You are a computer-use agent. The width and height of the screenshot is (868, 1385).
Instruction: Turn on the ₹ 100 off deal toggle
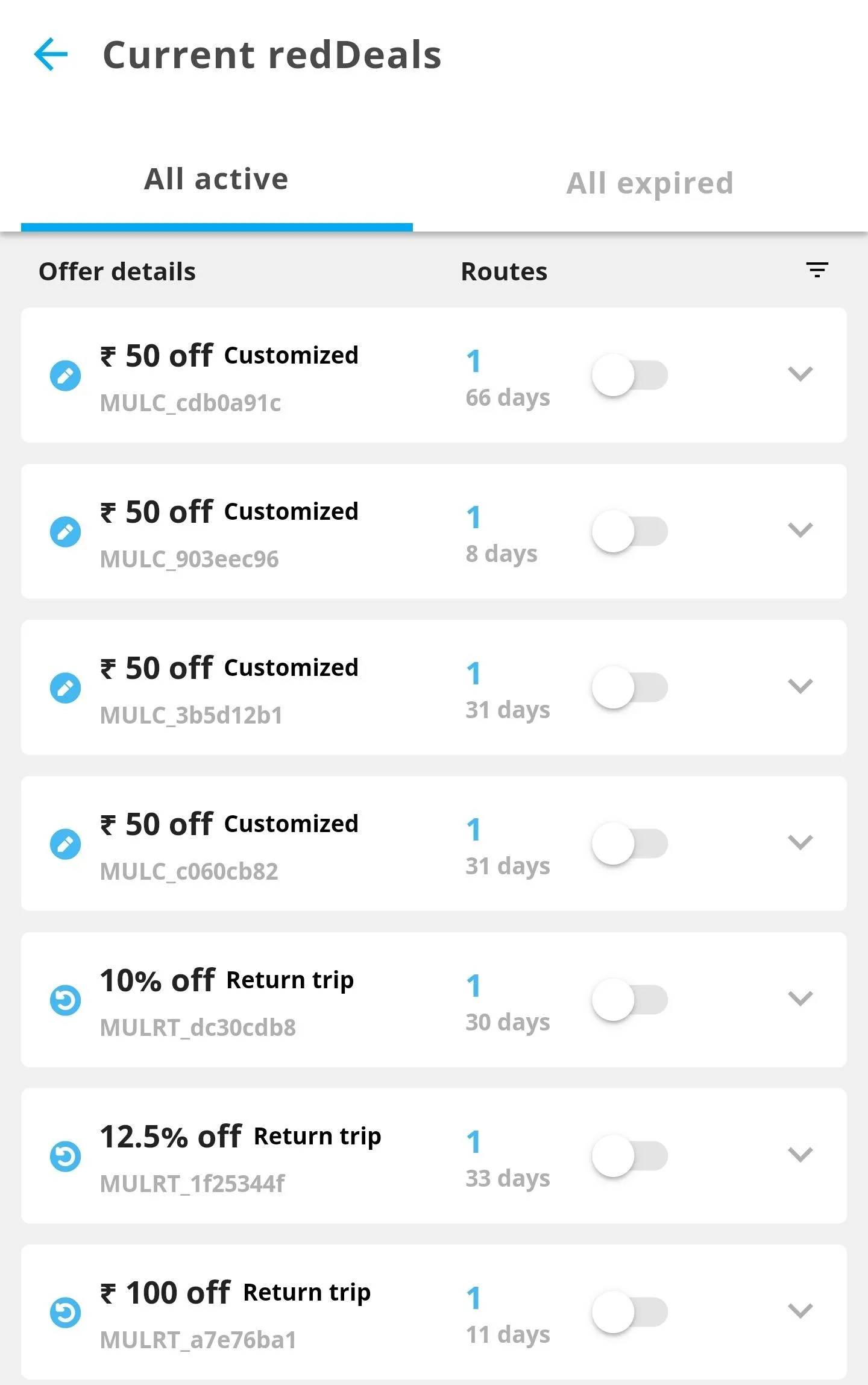(x=630, y=1313)
